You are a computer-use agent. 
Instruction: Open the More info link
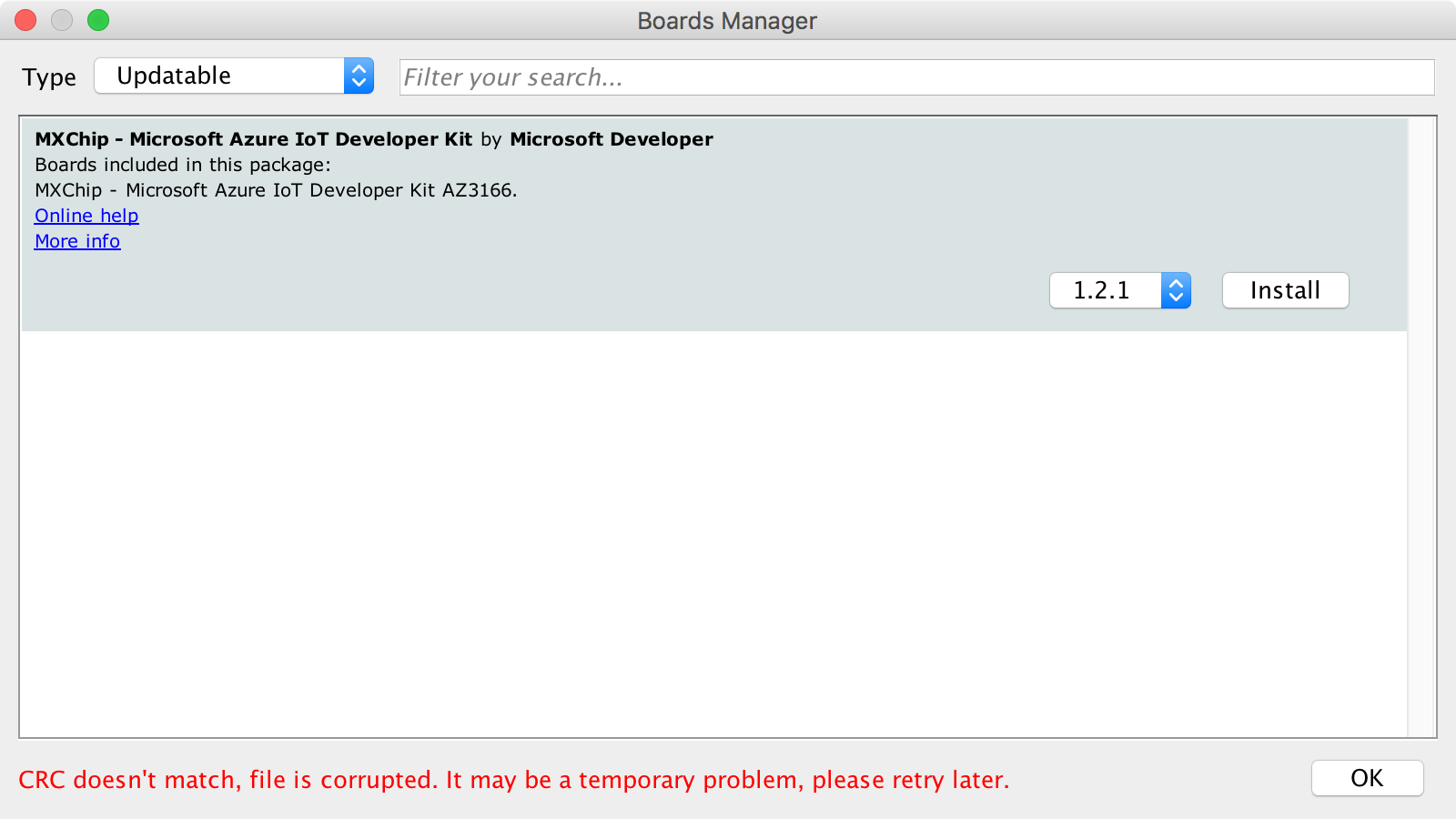pos(76,241)
